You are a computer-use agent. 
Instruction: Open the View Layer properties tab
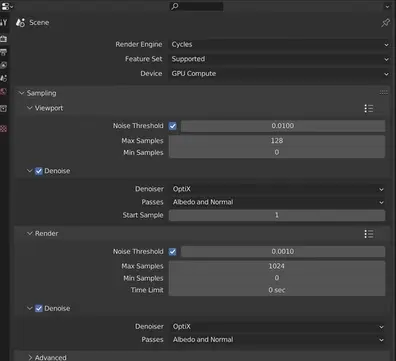4,65
